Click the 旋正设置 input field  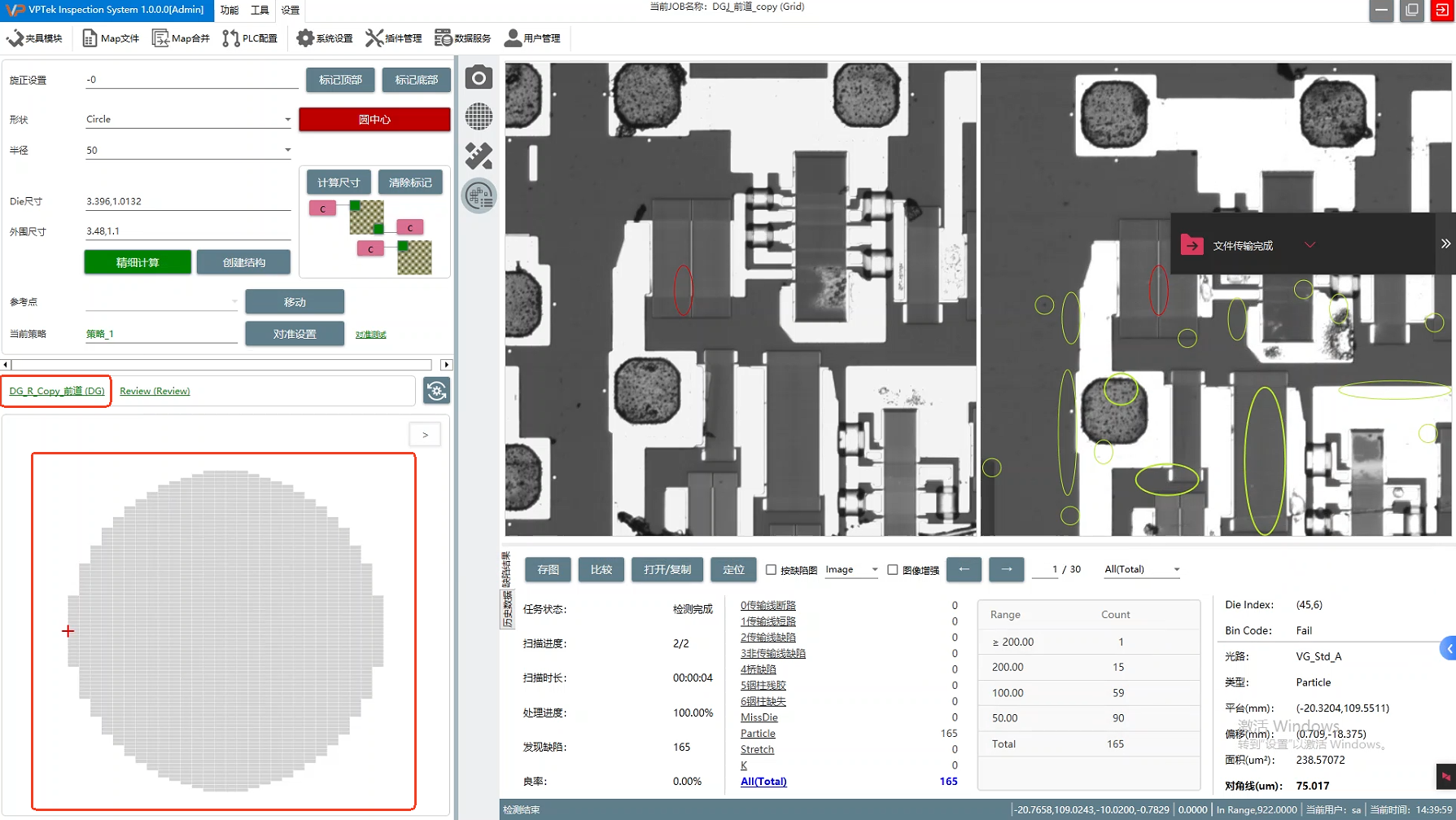point(191,80)
